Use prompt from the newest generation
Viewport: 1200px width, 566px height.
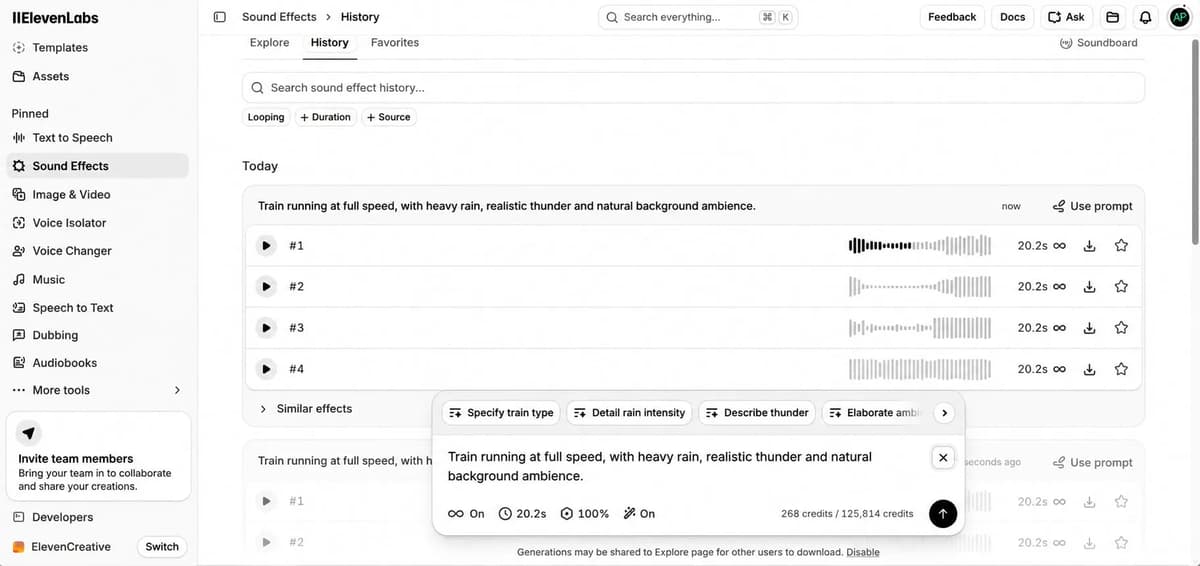1093,206
